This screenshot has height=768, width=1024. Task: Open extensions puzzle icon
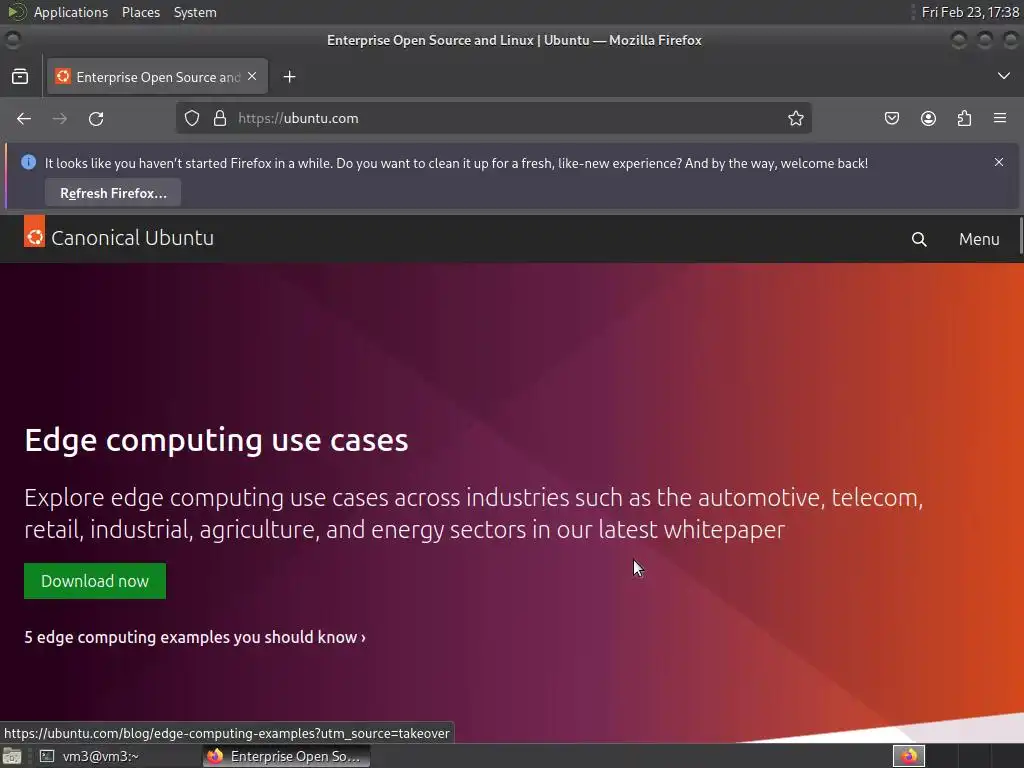tap(964, 118)
